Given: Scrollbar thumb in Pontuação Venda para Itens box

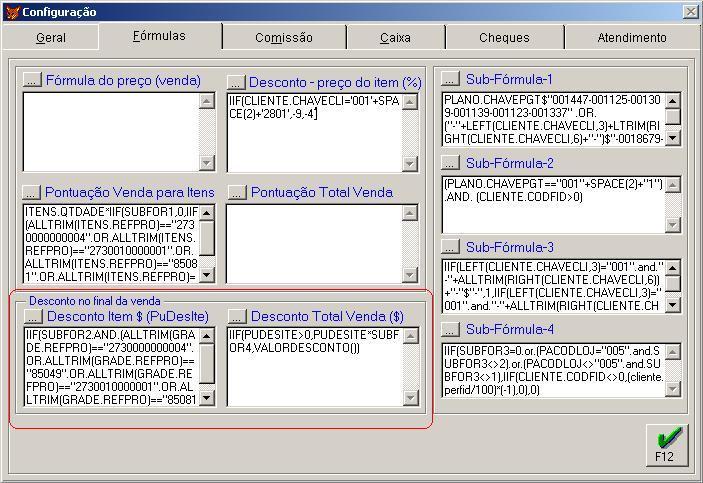Looking at the screenshot, I should [207, 238].
